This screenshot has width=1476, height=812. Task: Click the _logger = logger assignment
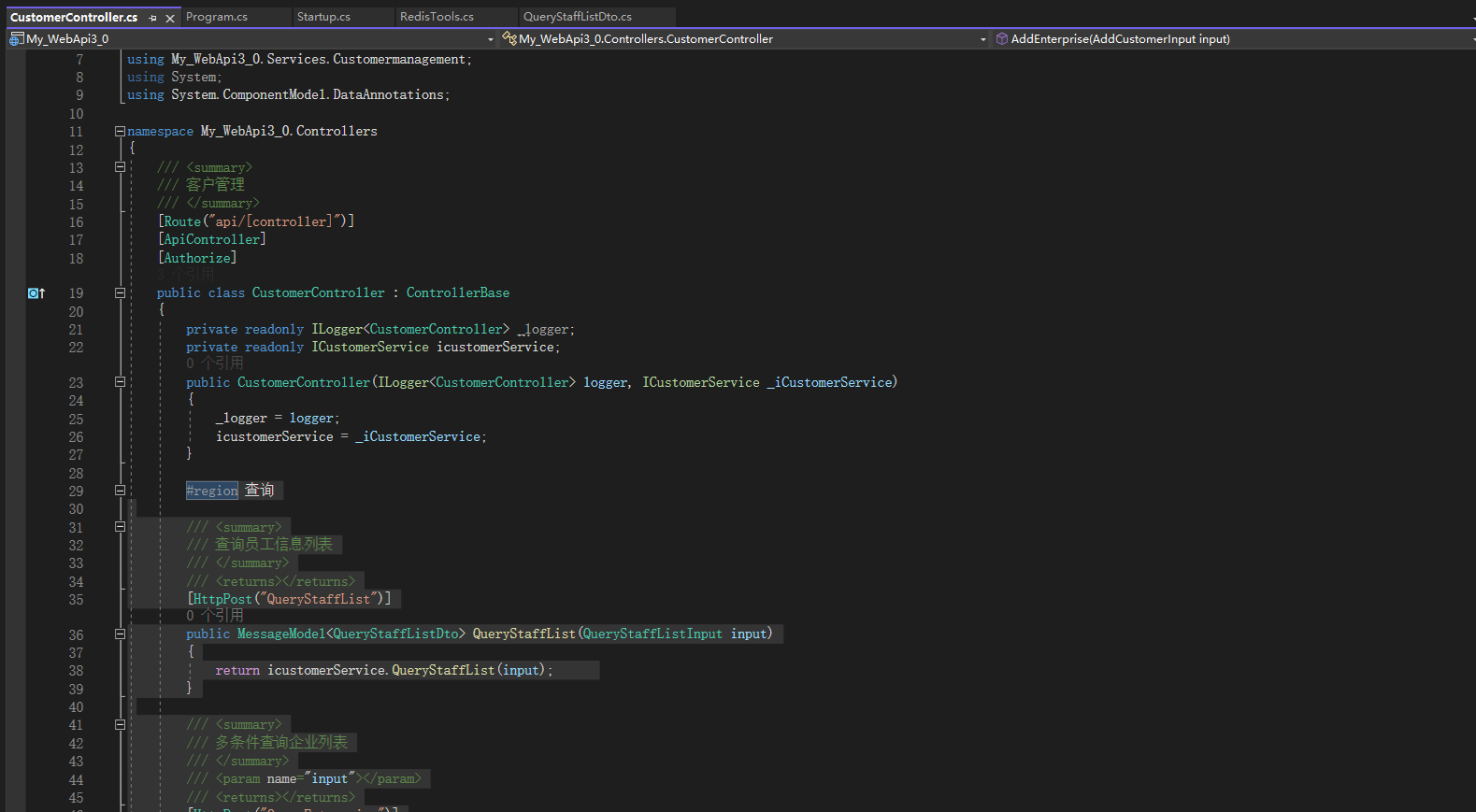coord(278,419)
